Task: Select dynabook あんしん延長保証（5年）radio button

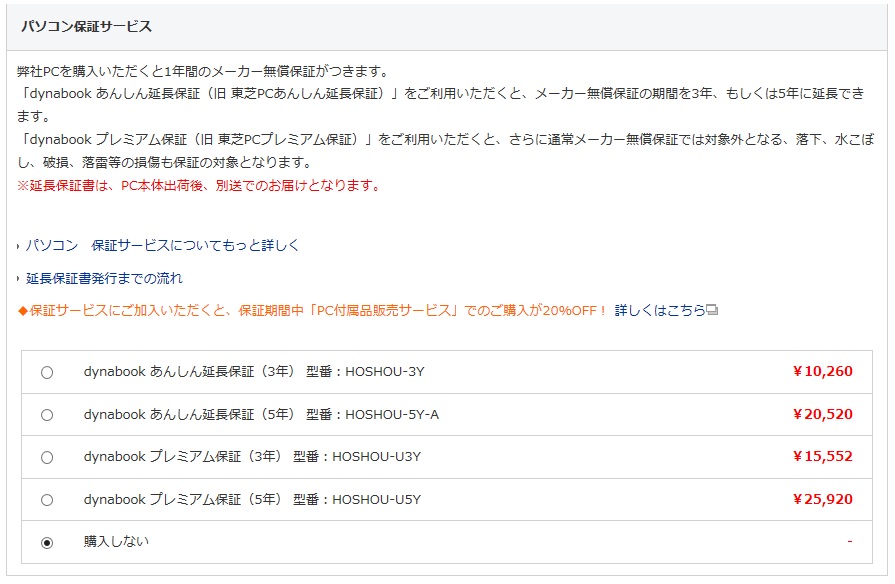Action: [x=47, y=415]
